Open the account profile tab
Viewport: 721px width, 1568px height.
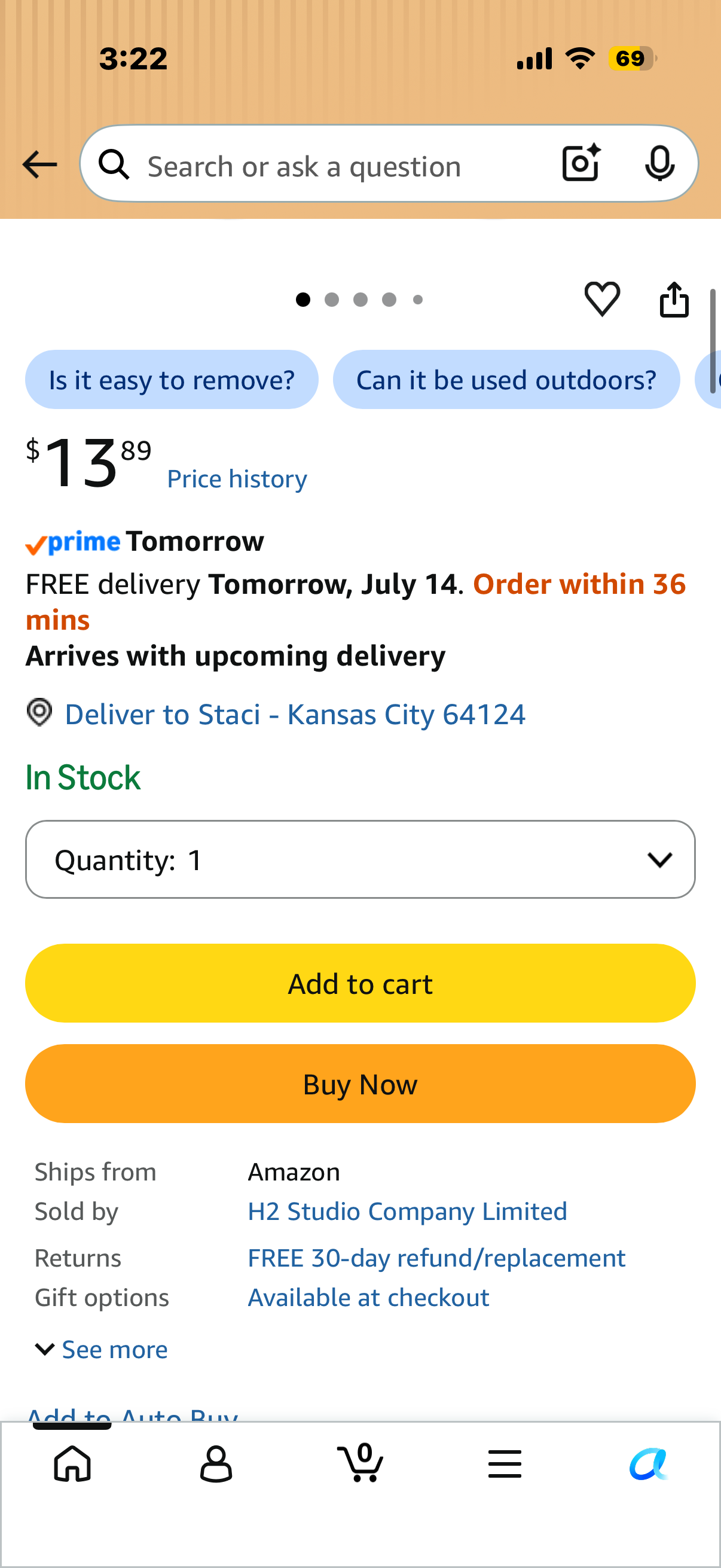click(216, 1463)
